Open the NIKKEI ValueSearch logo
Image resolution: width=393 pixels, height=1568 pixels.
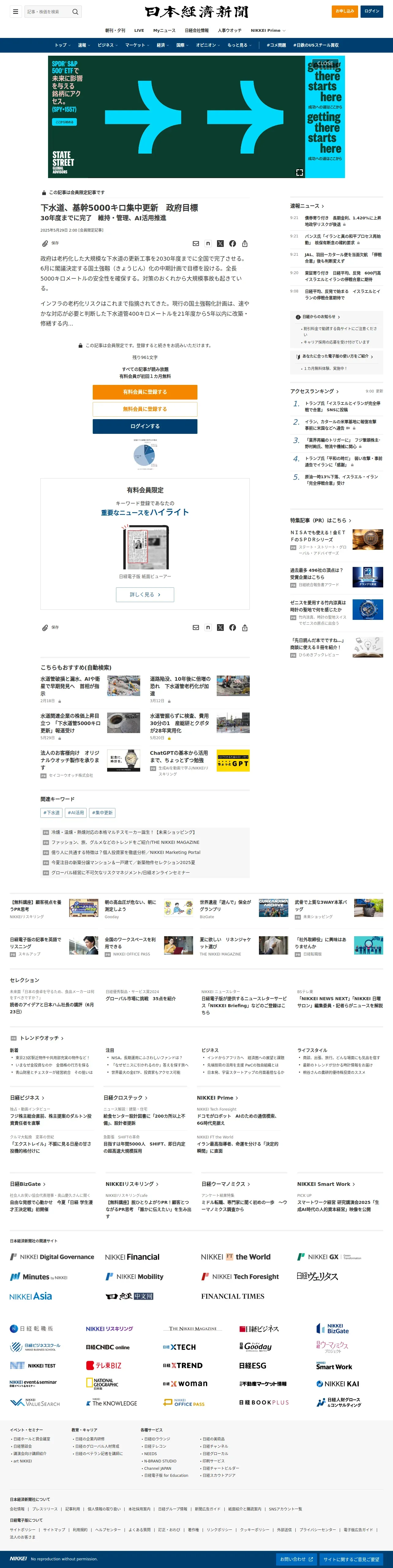coord(35,1402)
